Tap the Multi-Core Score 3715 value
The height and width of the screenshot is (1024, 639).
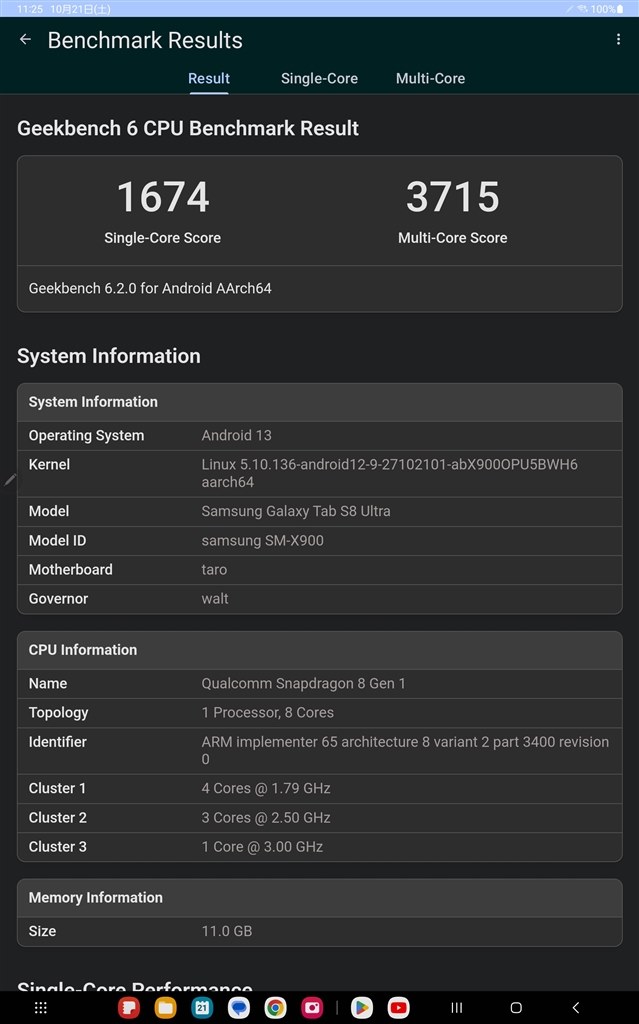452,197
